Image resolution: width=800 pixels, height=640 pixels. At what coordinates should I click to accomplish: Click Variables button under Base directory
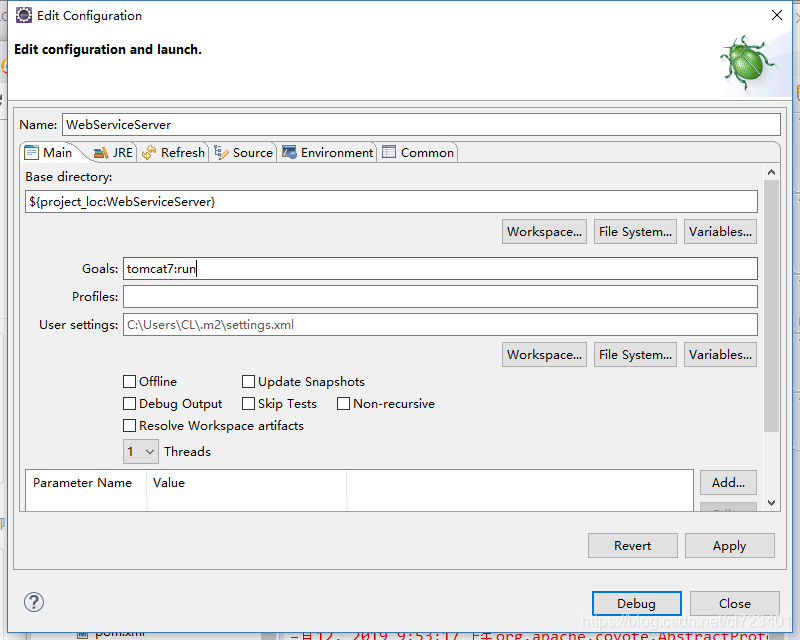pos(720,232)
